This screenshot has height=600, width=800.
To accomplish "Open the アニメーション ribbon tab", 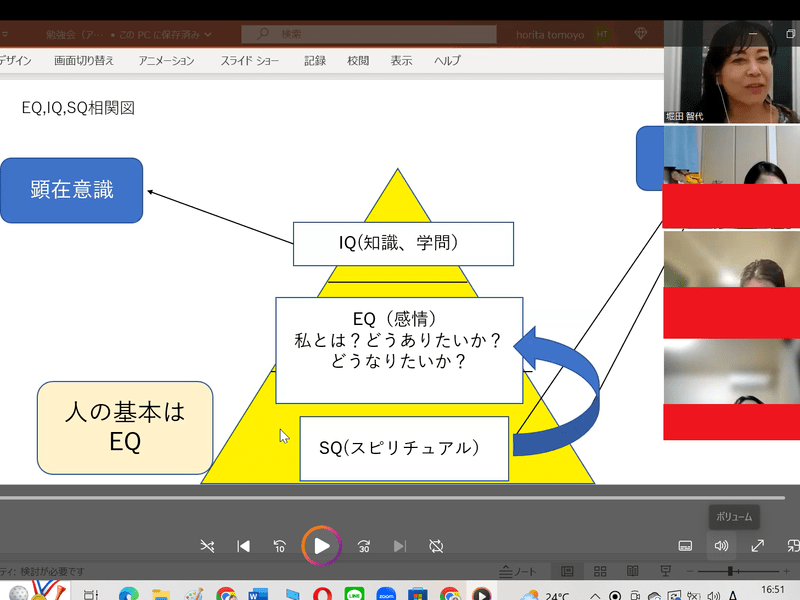I will tap(167, 60).
